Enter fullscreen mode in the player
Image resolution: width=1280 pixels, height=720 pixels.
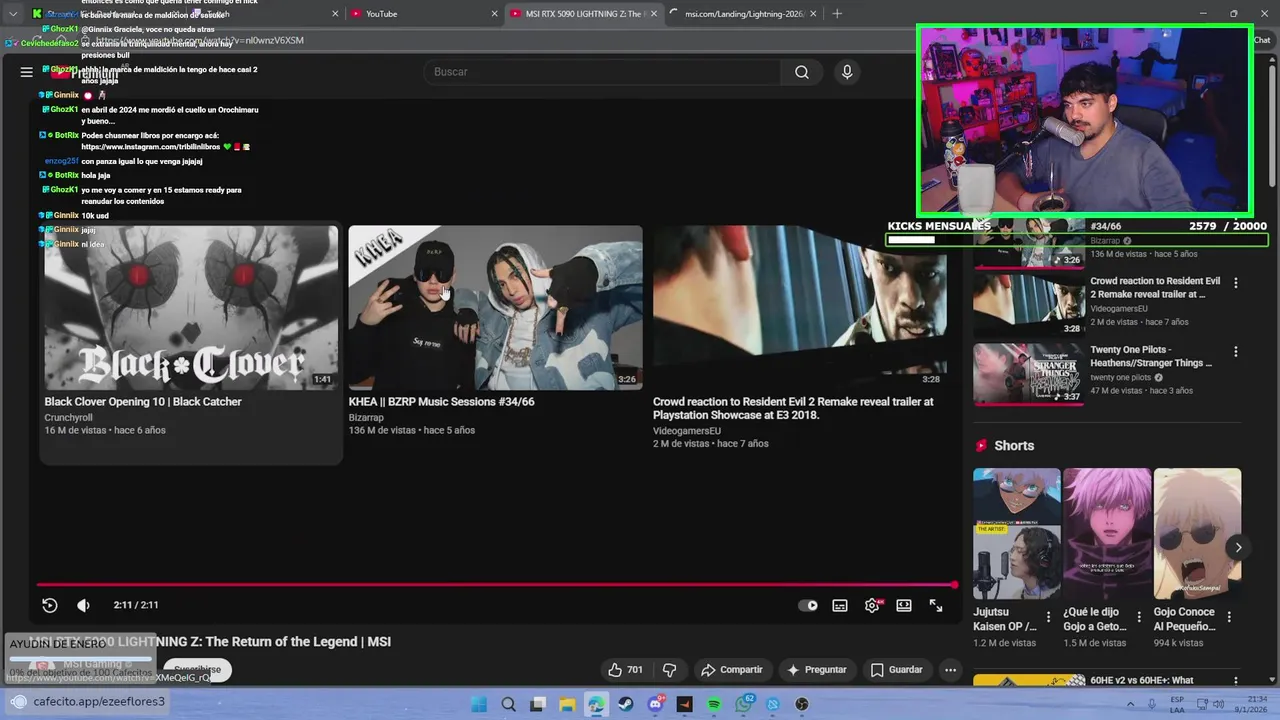pos(936,605)
